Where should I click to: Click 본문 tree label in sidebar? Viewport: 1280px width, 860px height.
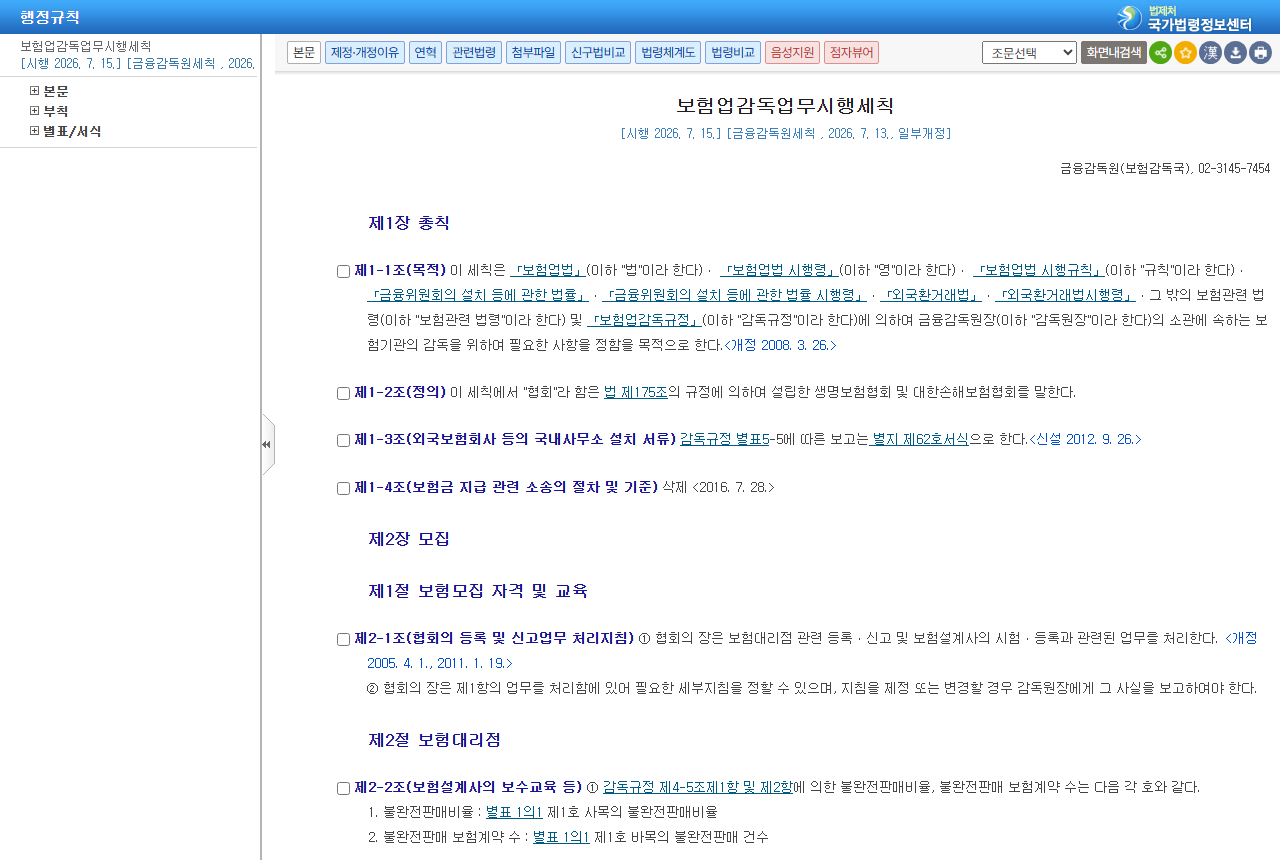click(x=56, y=91)
